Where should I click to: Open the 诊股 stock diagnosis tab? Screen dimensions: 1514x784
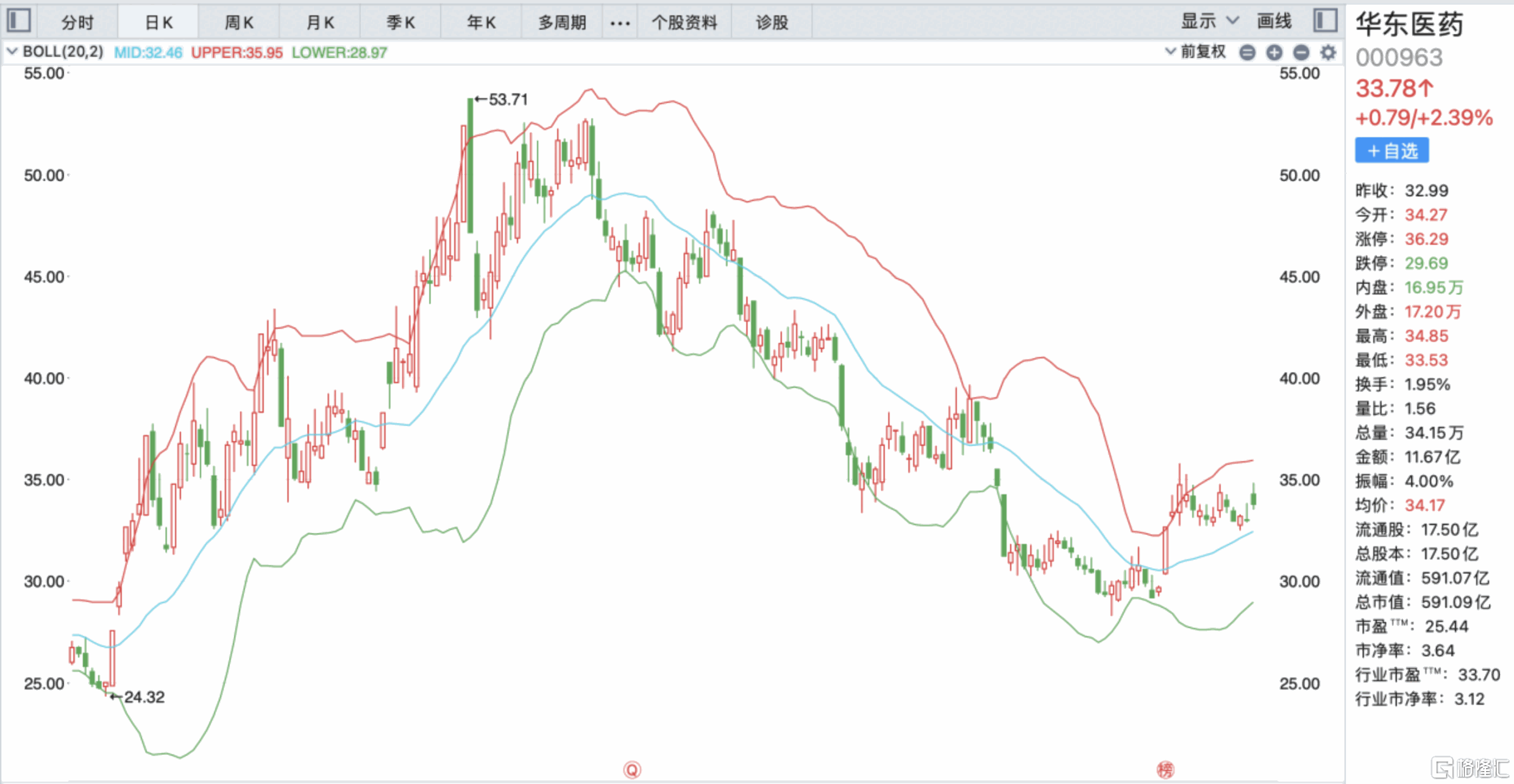[x=772, y=23]
